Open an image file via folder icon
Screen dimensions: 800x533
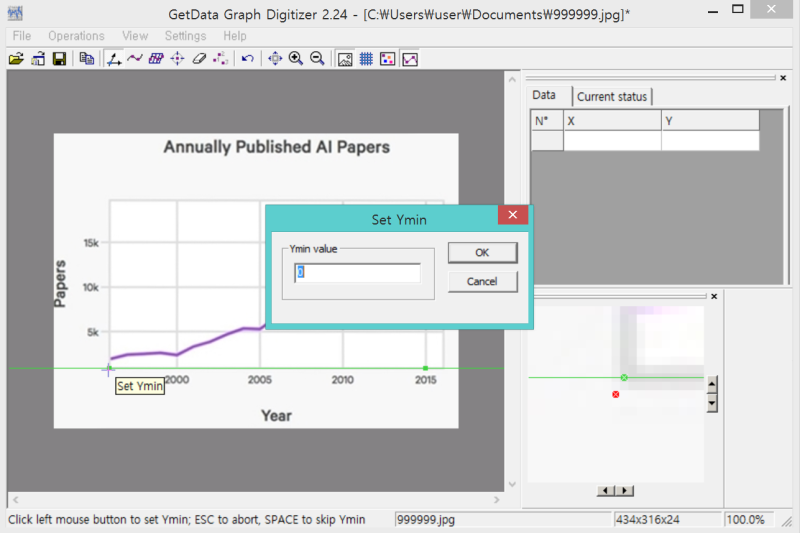click(16, 59)
